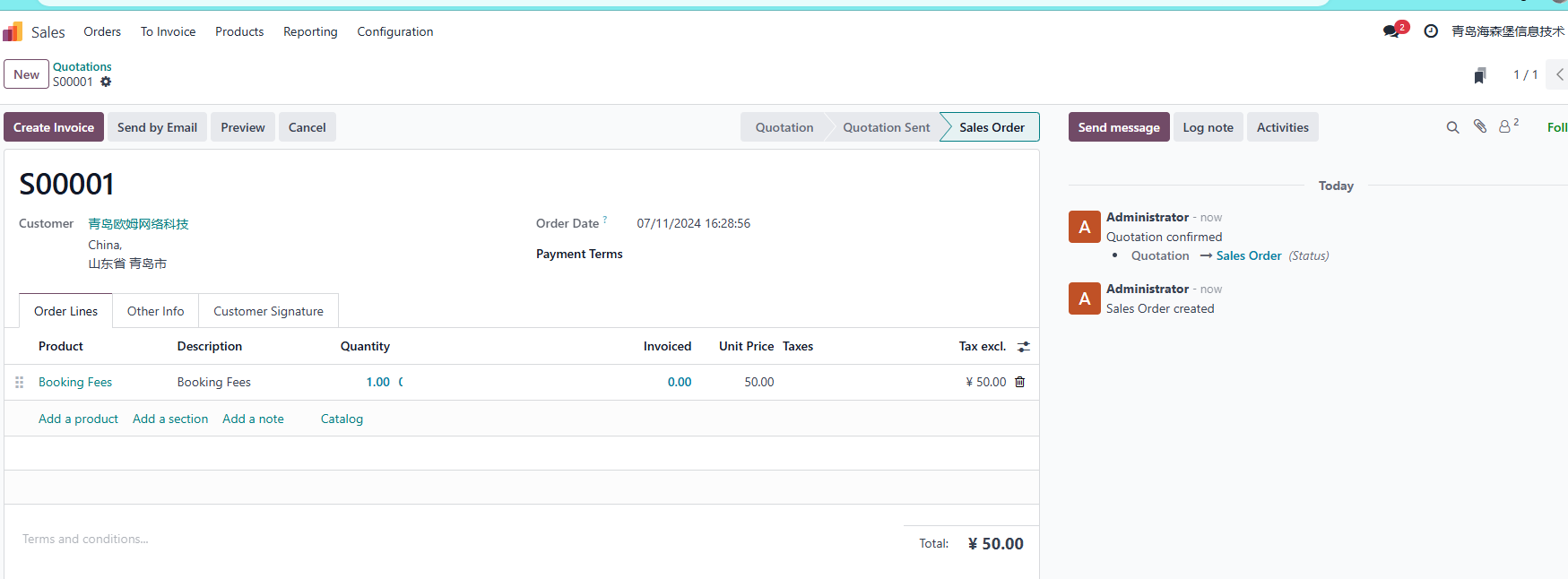Click the Tax excl. column header
The width and height of the screenshot is (1568, 579).
[x=983, y=347]
